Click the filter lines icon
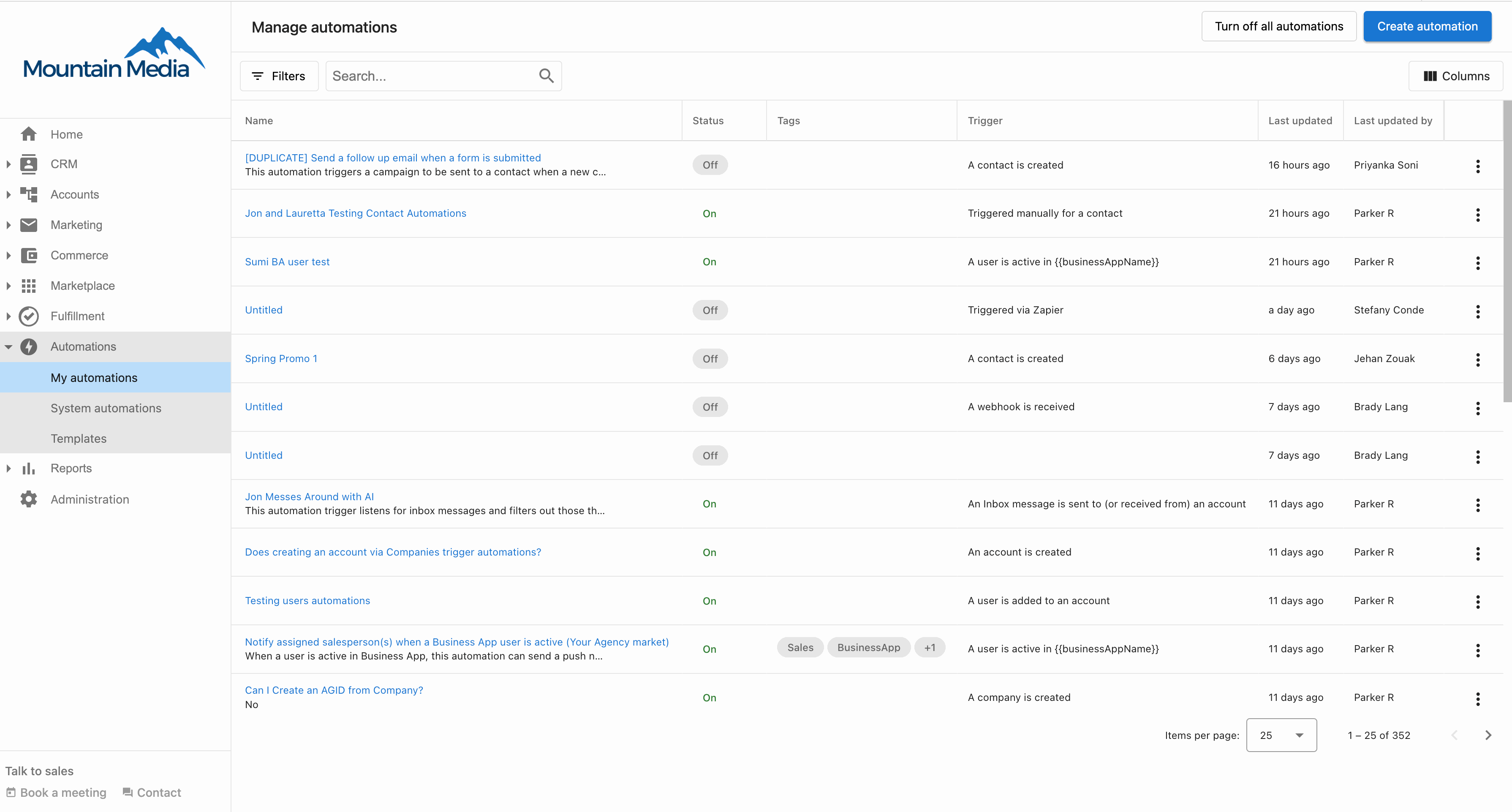Image resolution: width=1512 pixels, height=812 pixels. [x=257, y=76]
